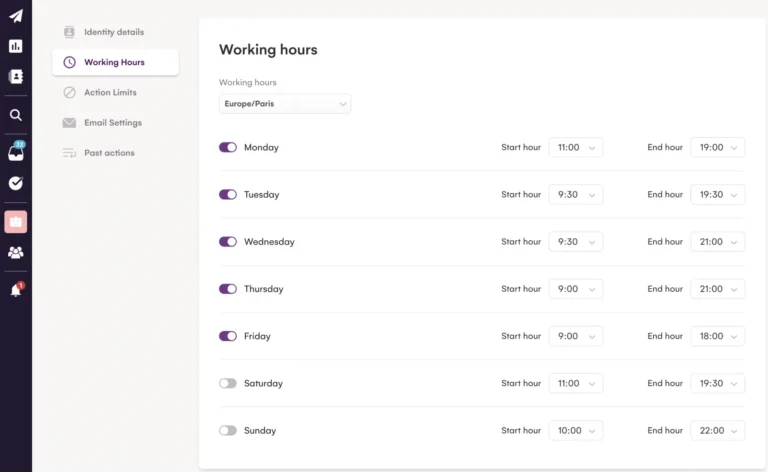Viewport: 768px width, 472px height.
Task: Open Wednesday start hour dropdown
Action: (x=576, y=241)
